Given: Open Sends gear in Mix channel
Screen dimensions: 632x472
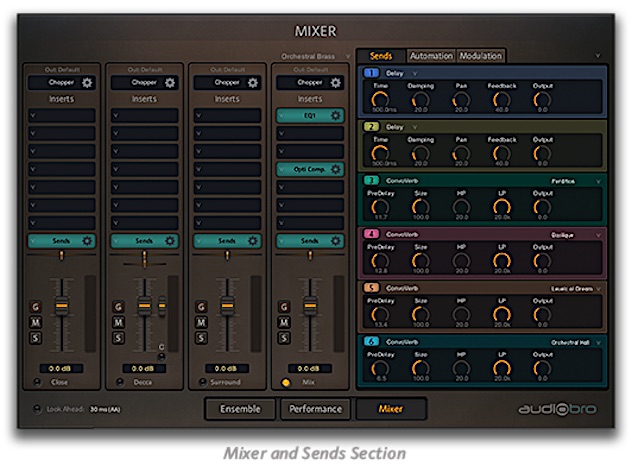Looking at the screenshot, I should (x=335, y=241).
